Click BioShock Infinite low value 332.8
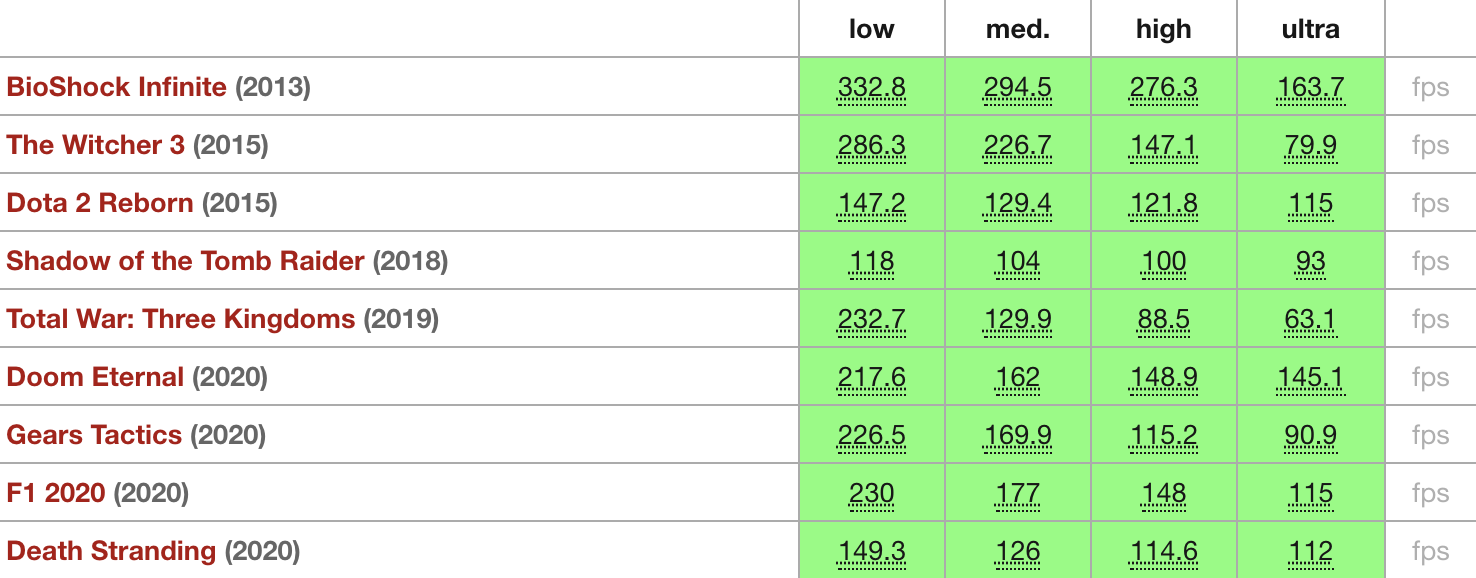This screenshot has width=1476, height=578. click(x=872, y=88)
